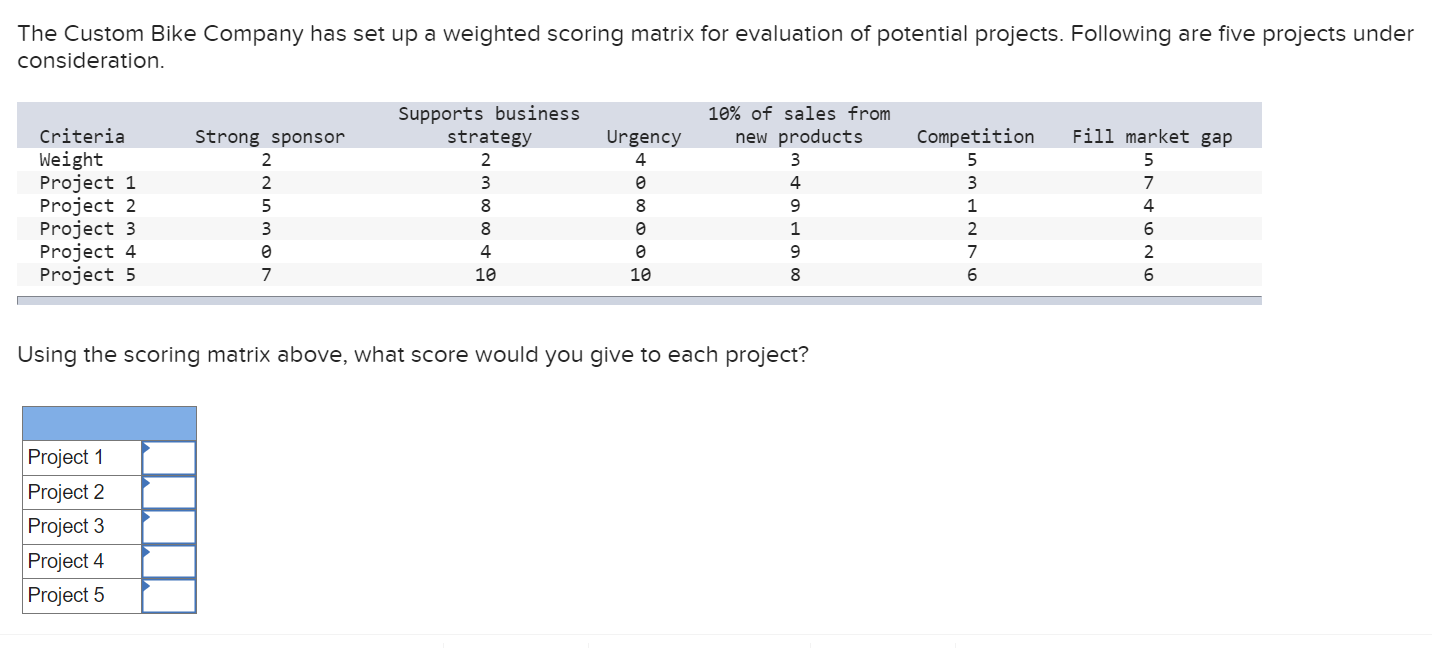Click the triangle marker in Project 2 answer cell
Image resolution: width=1432 pixels, height=648 pixels.
(146, 482)
